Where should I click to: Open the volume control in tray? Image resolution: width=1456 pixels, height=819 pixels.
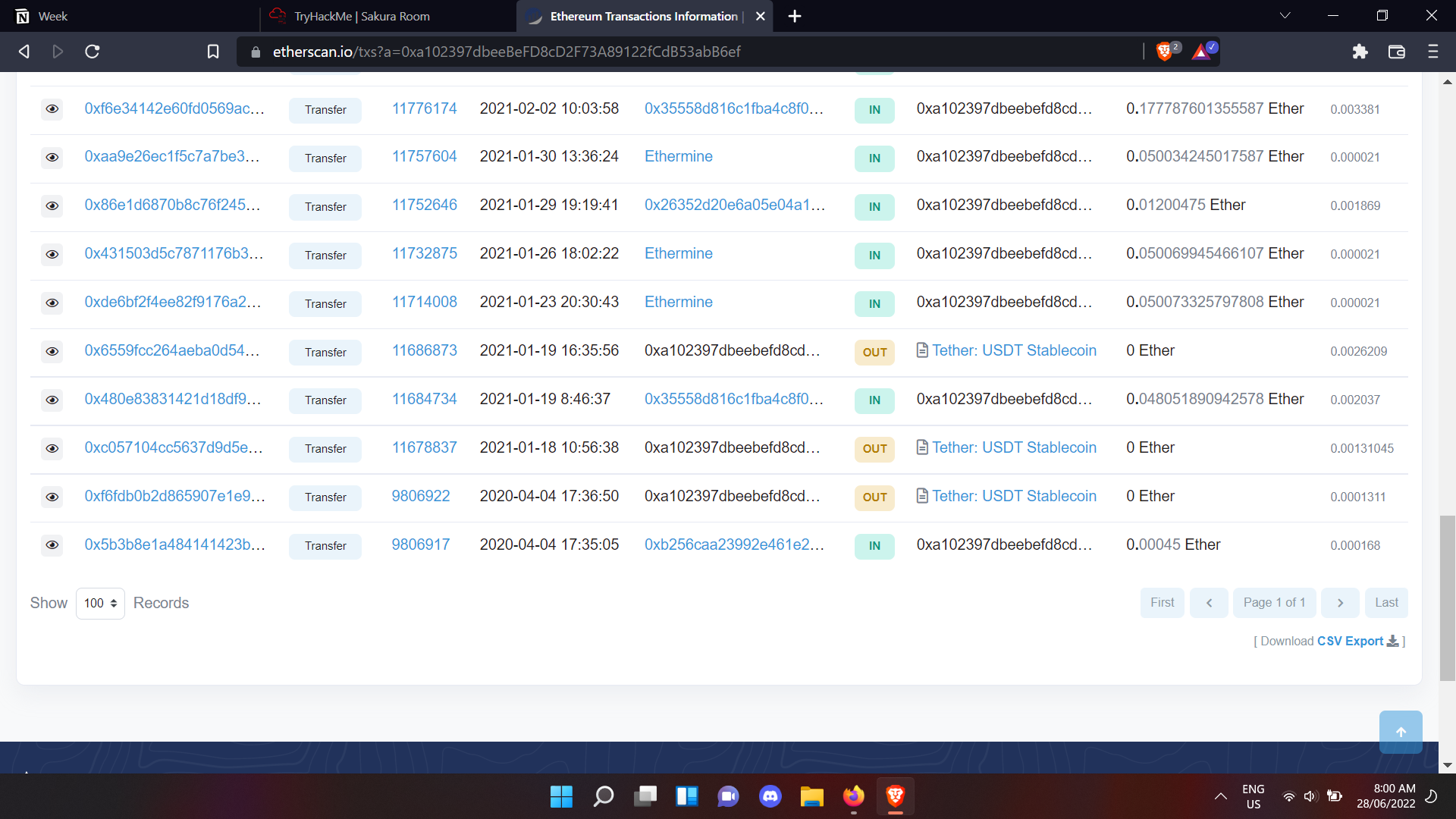[1310, 796]
